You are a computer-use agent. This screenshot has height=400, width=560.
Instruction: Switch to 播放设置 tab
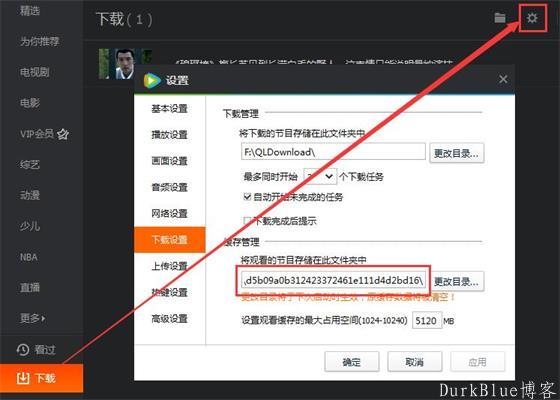tap(170, 135)
